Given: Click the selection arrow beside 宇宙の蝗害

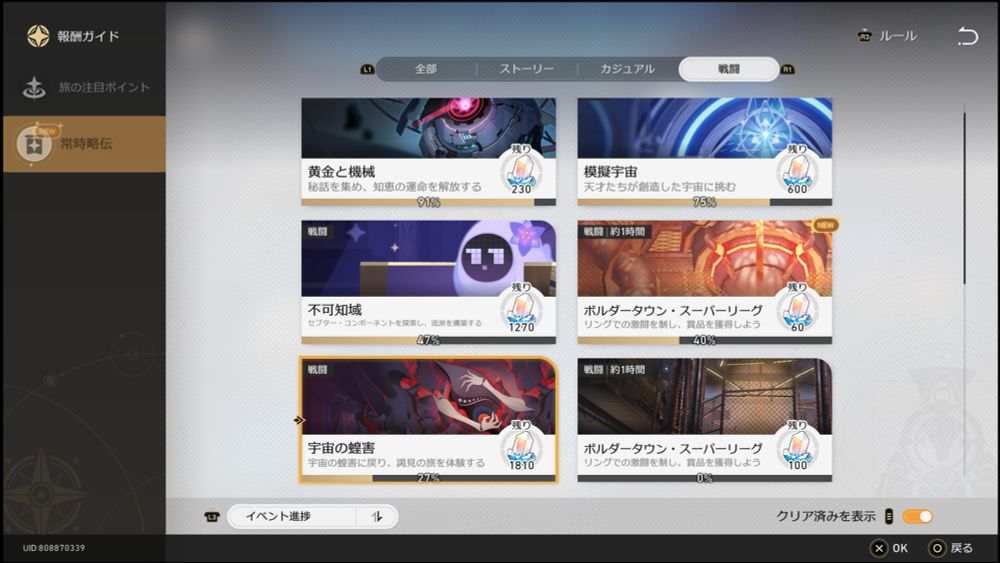Looking at the screenshot, I should tap(298, 420).
